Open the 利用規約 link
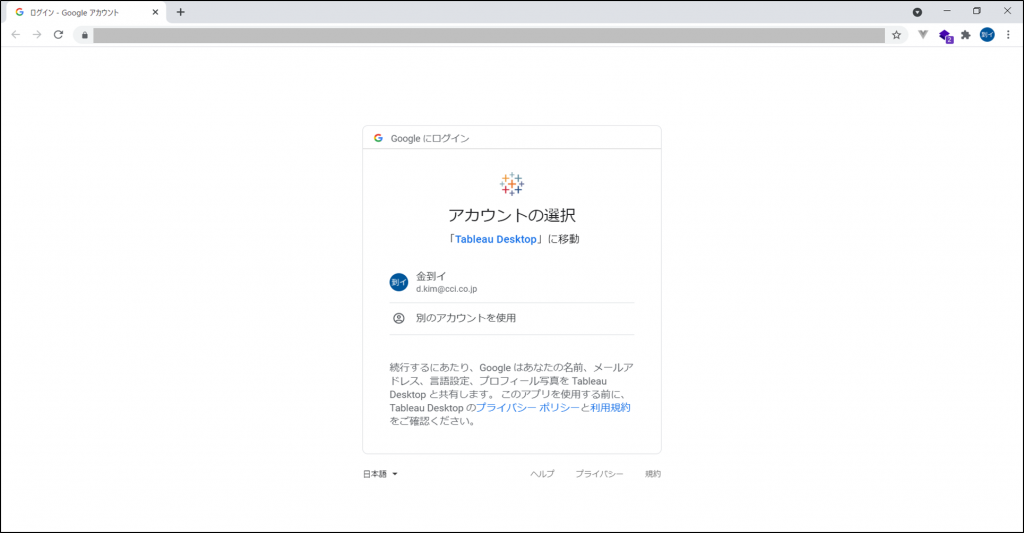1024x533 pixels. [611, 408]
